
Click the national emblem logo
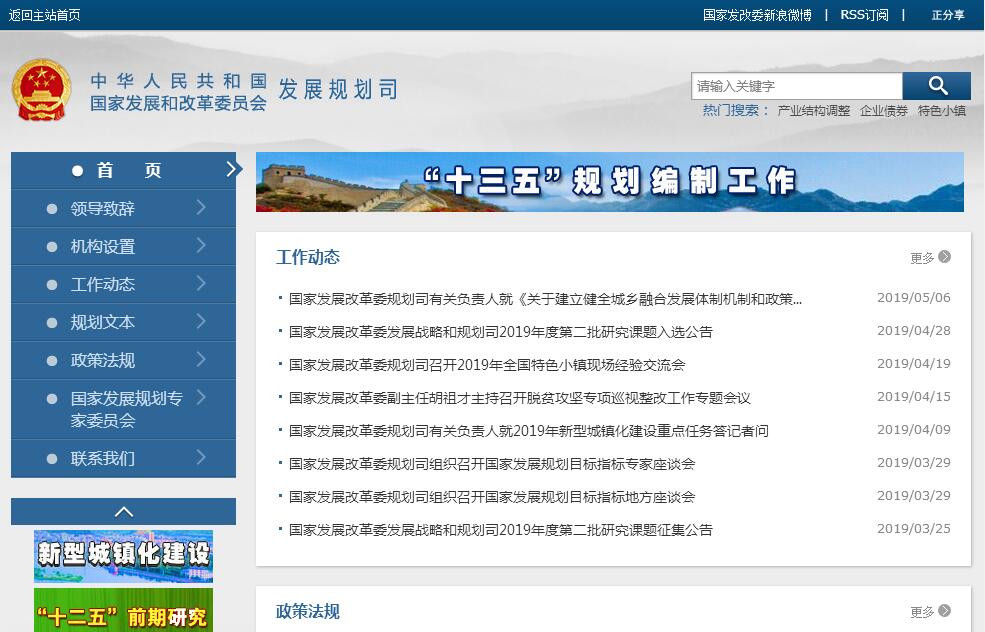pos(41,90)
